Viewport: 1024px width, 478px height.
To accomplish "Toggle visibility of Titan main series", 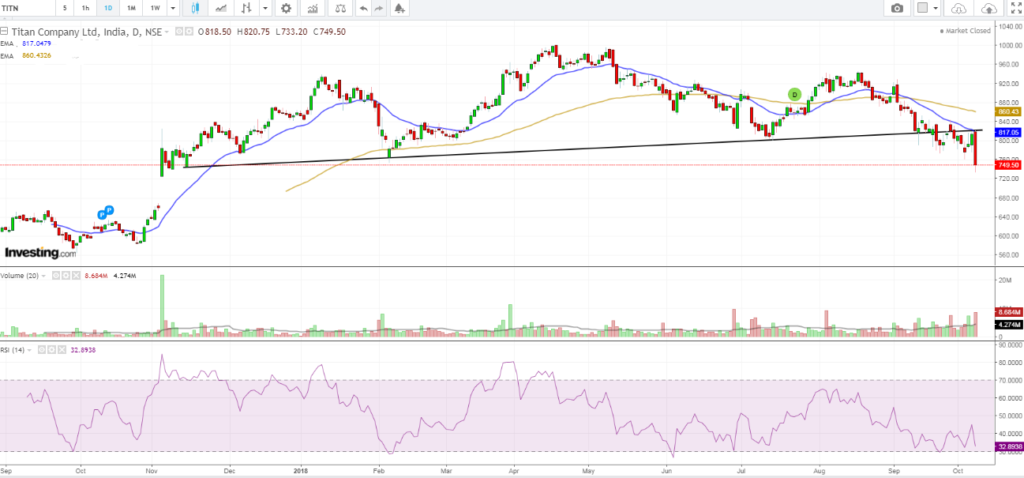I will (180, 31).
